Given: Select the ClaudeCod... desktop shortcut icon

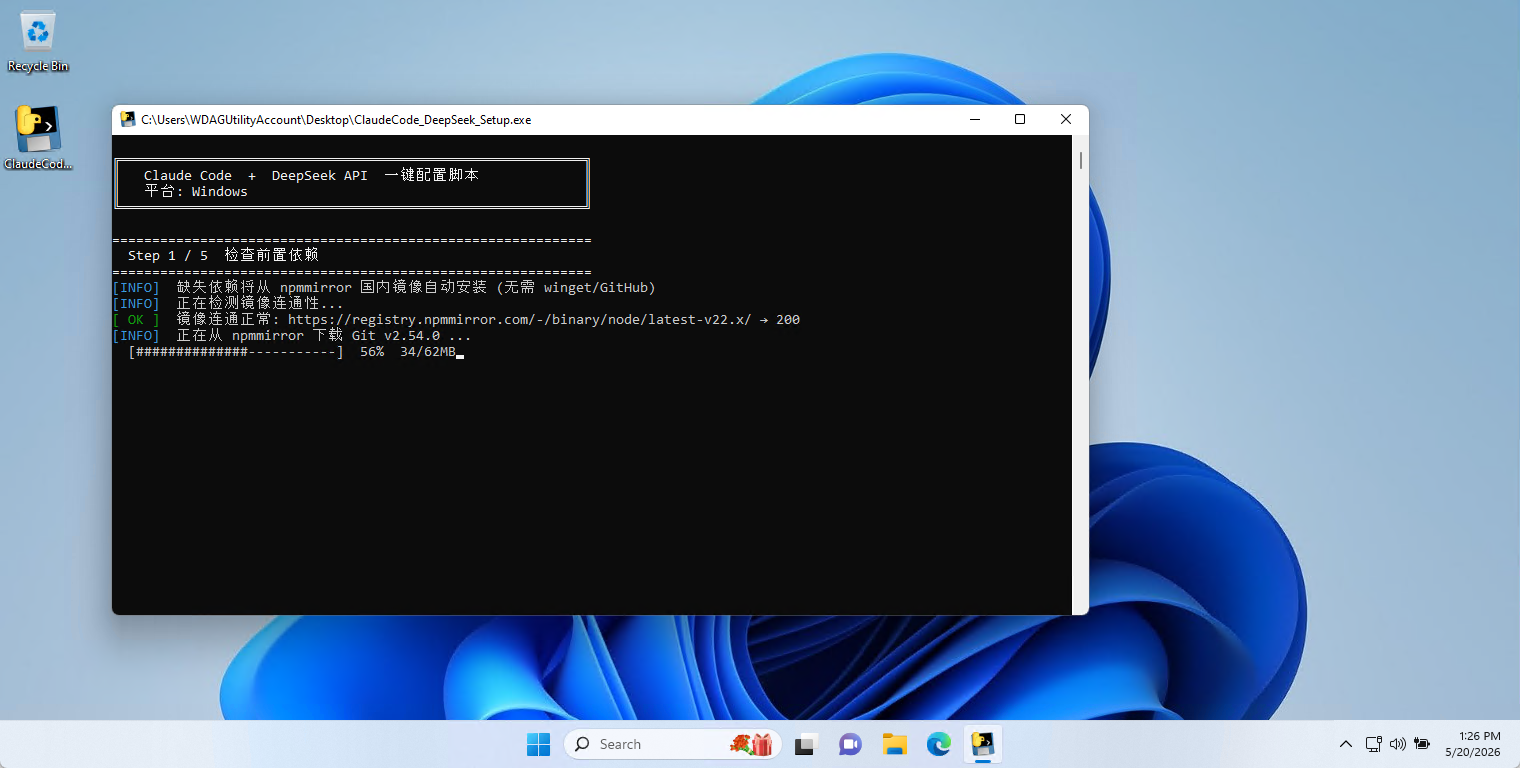Looking at the screenshot, I should [38, 138].
